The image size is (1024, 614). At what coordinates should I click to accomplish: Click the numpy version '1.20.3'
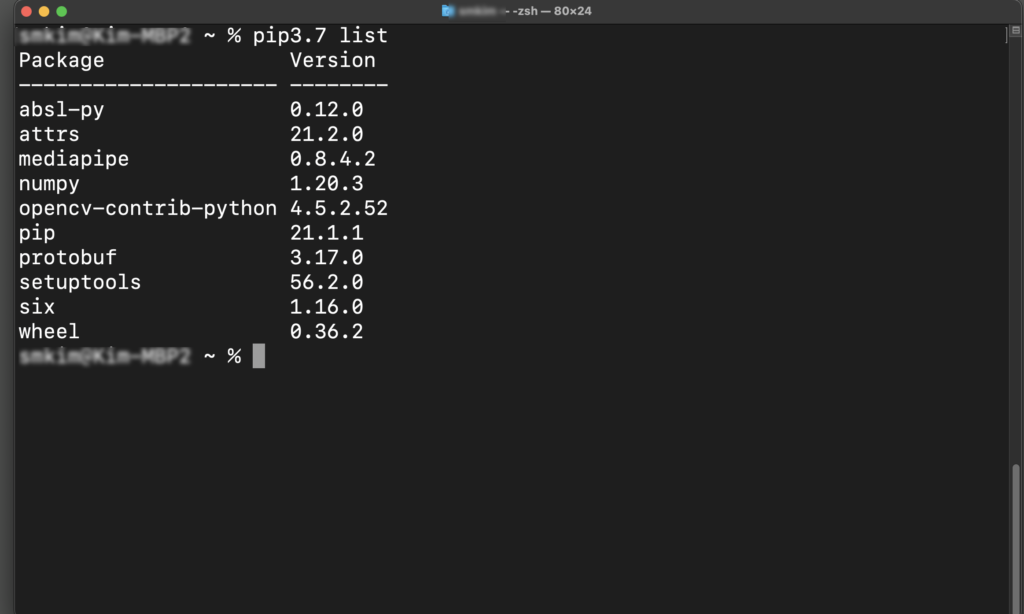(x=327, y=184)
